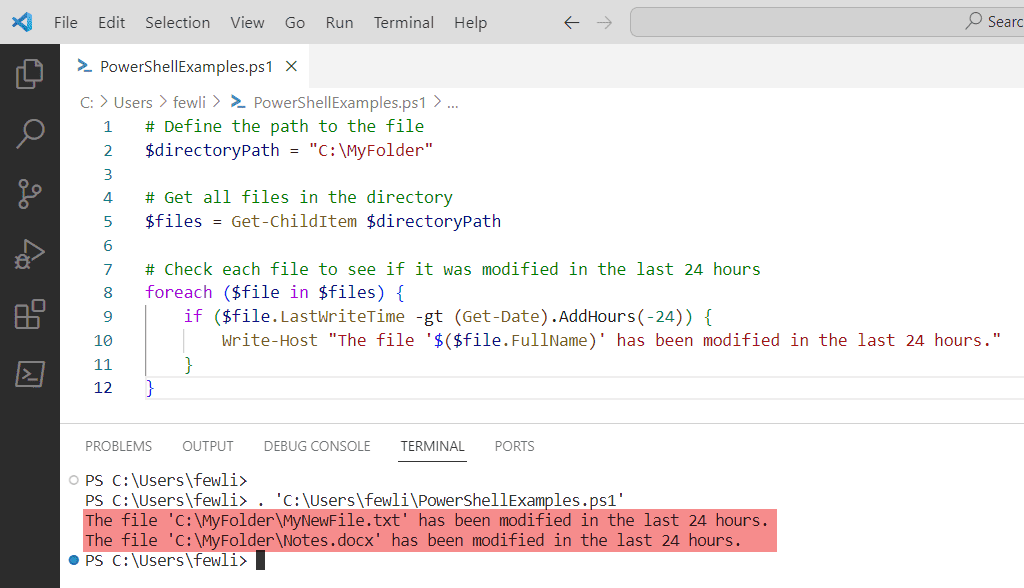Click the MyNewFile.txt terminal output line

coord(427,520)
